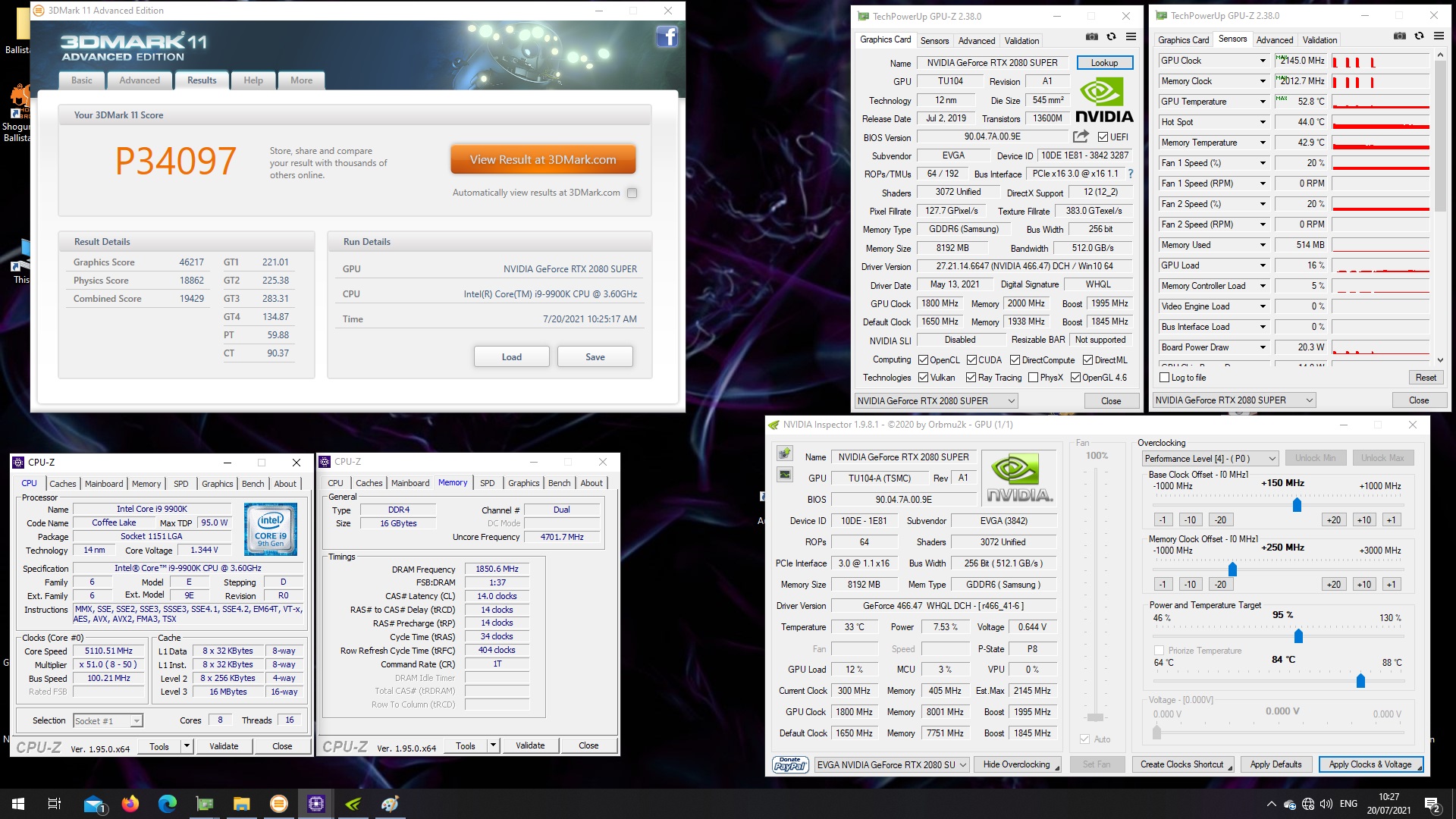Switch to Advanced tab in 3DMark 11
This screenshot has height=819, width=1456.
point(140,80)
